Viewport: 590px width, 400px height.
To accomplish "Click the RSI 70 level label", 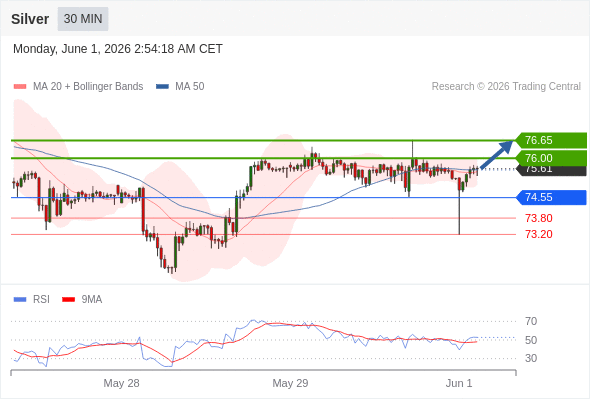I will tap(531, 321).
